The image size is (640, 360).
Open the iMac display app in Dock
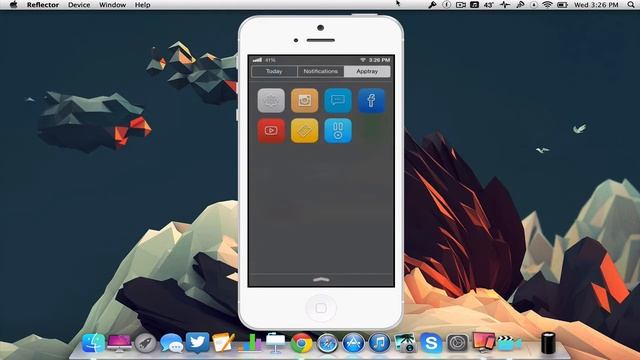[x=119, y=343]
